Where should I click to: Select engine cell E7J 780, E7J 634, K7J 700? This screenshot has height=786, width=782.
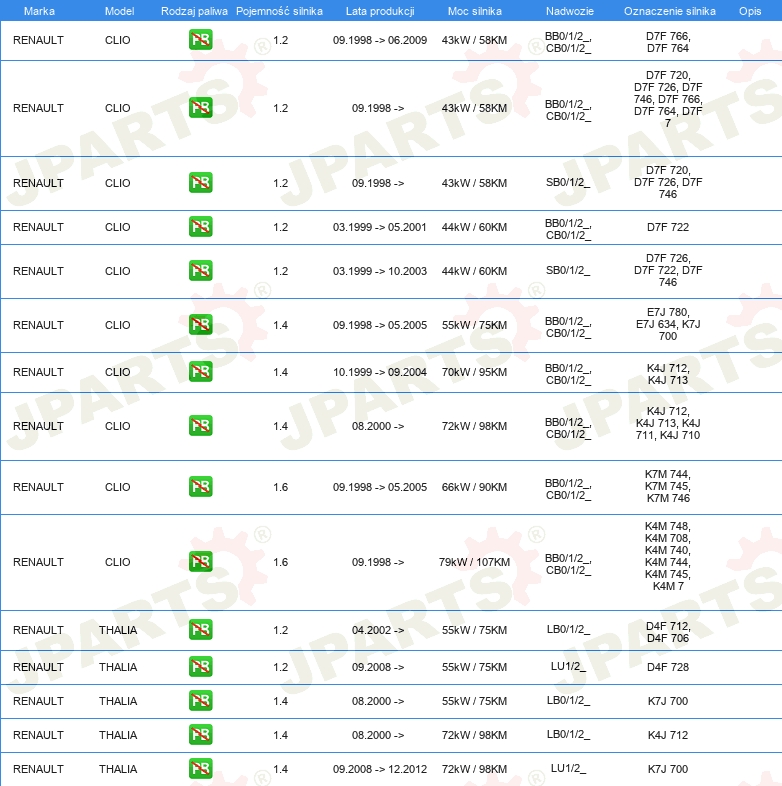click(x=668, y=324)
